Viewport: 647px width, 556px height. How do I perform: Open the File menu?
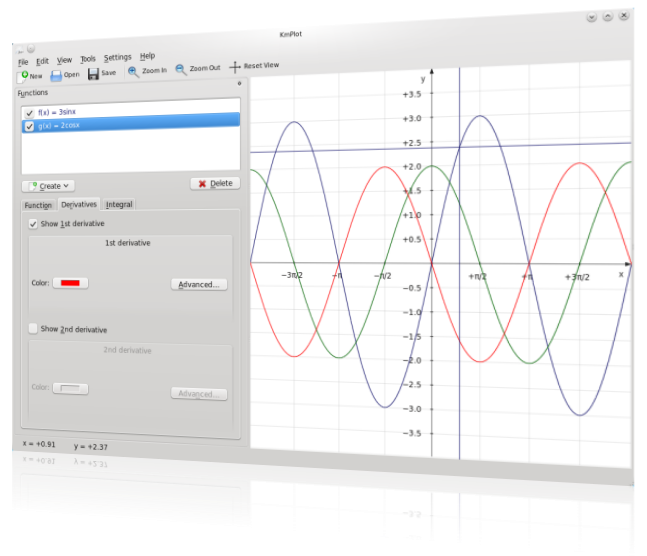pyautogui.click(x=23, y=62)
